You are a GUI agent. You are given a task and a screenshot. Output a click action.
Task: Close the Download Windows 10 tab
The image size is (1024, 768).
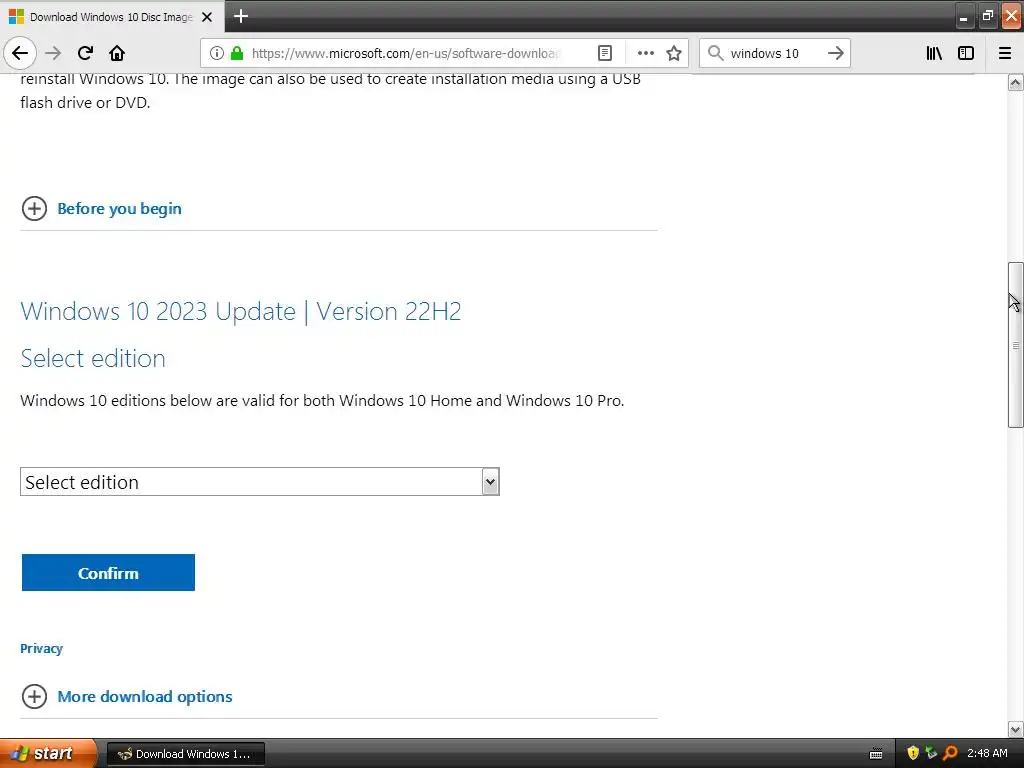207,17
